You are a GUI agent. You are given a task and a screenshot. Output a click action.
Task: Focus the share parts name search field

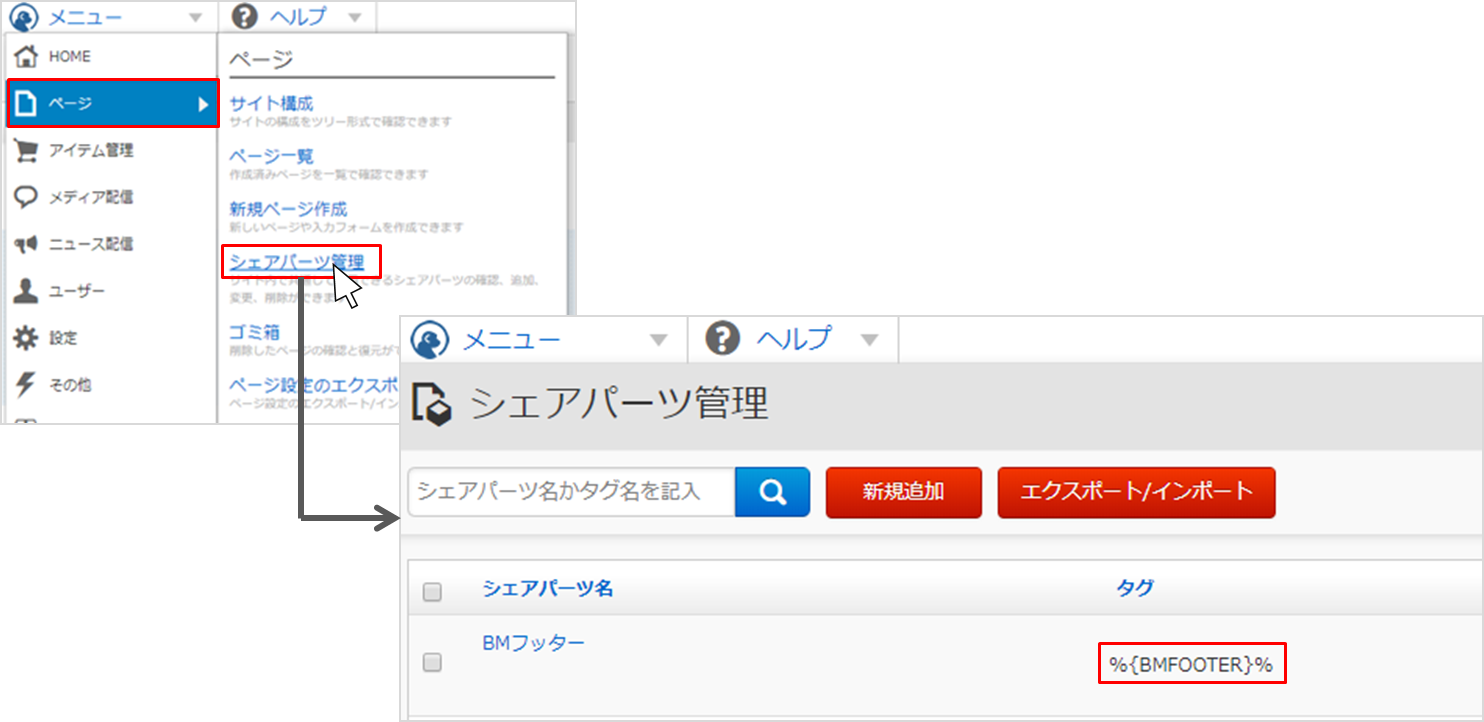pos(572,492)
